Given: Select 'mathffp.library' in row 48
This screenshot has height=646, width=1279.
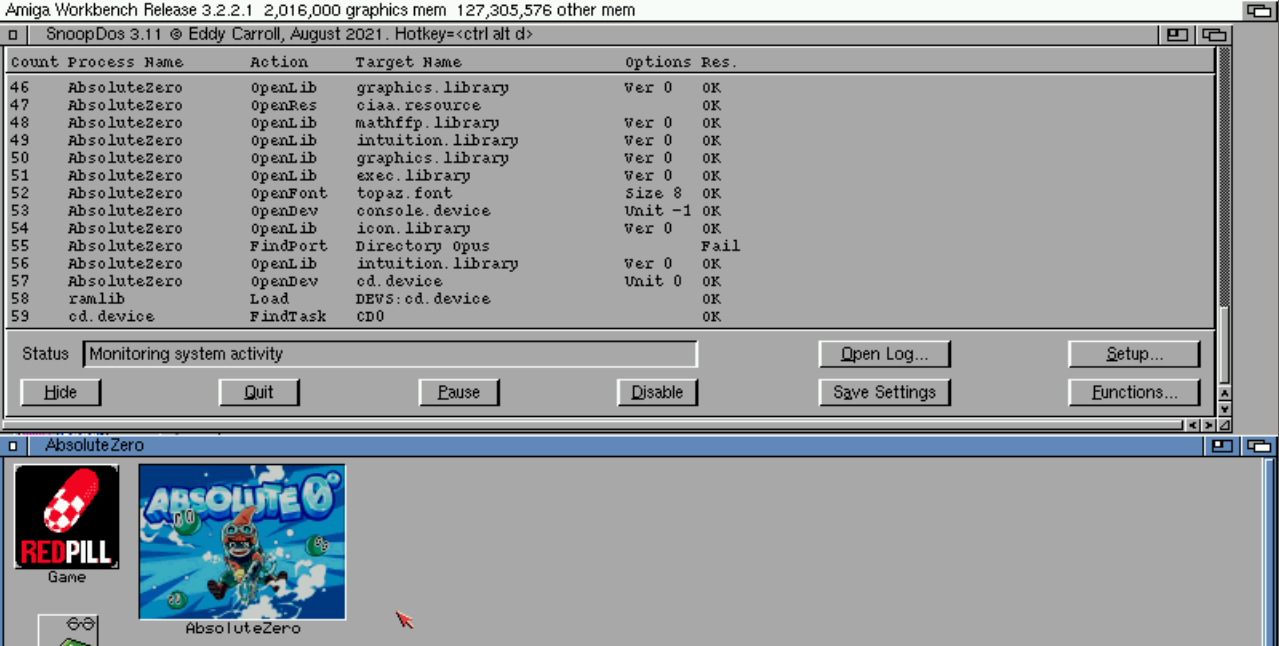Looking at the screenshot, I should 427,123.
